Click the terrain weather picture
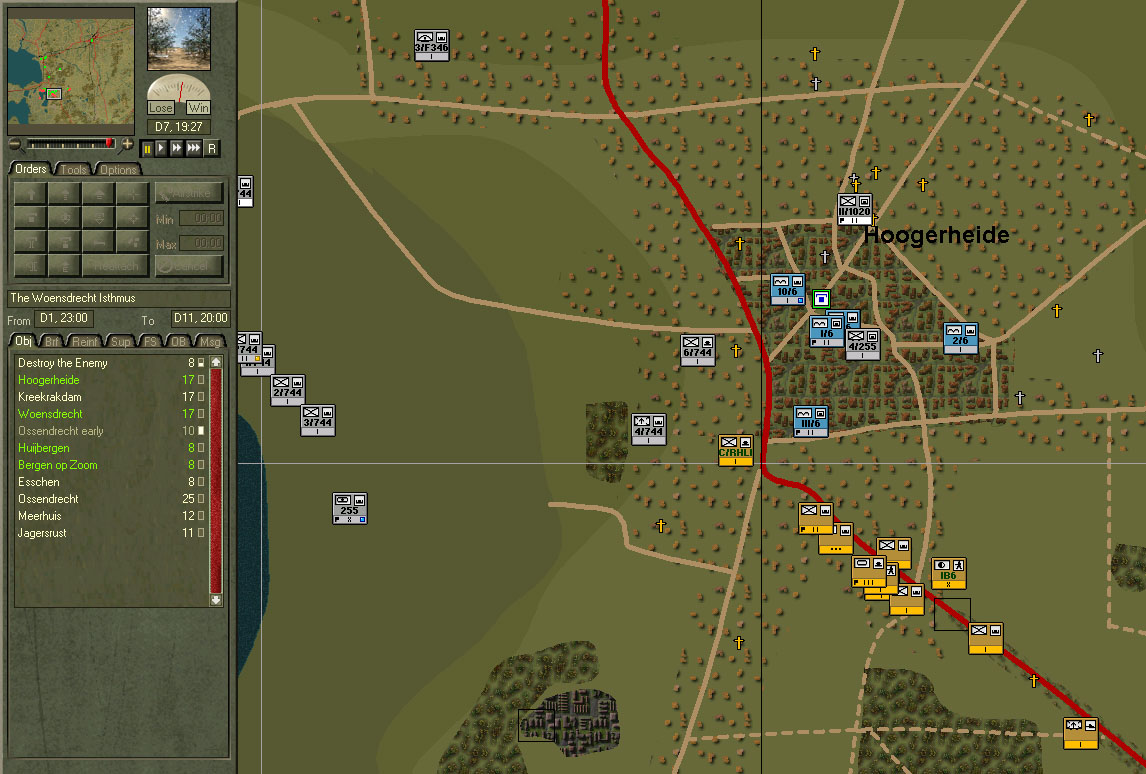This screenshot has height=774, width=1146. [x=179, y=39]
